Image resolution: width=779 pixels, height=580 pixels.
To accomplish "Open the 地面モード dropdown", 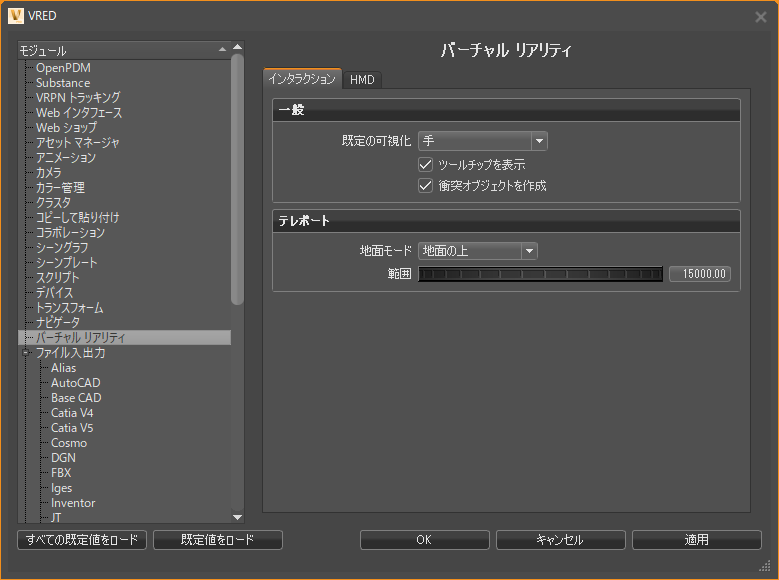I will [478, 251].
